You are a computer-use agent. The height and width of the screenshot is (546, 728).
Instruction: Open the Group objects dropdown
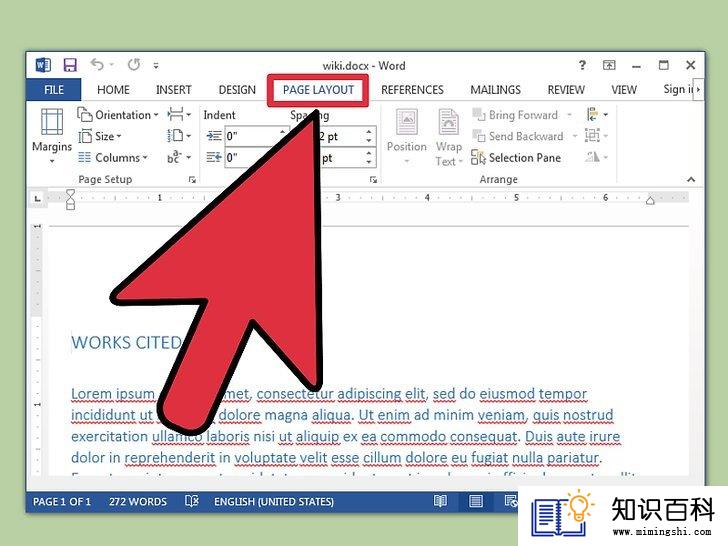pyautogui.click(x=597, y=136)
